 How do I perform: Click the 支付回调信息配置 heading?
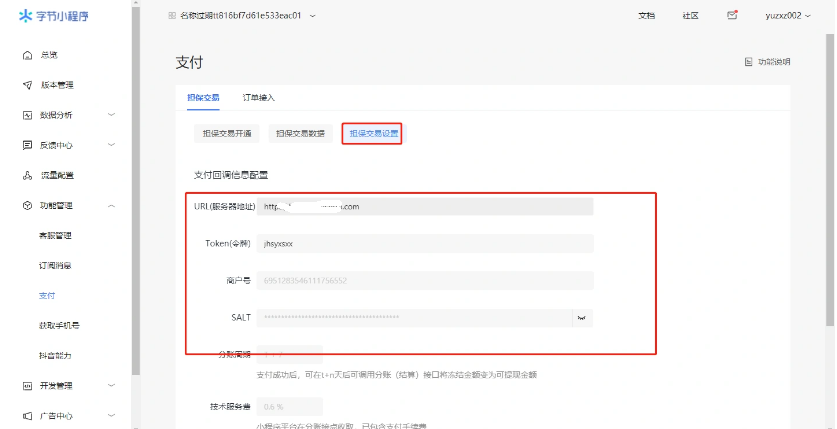[231, 174]
